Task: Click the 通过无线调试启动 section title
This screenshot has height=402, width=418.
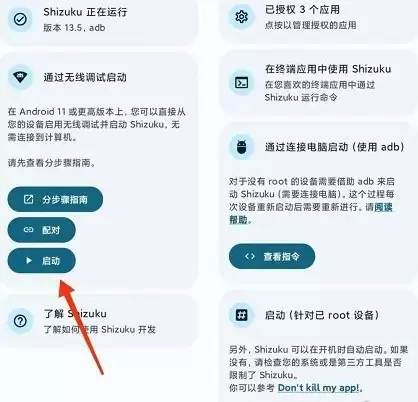Action: coord(85,77)
